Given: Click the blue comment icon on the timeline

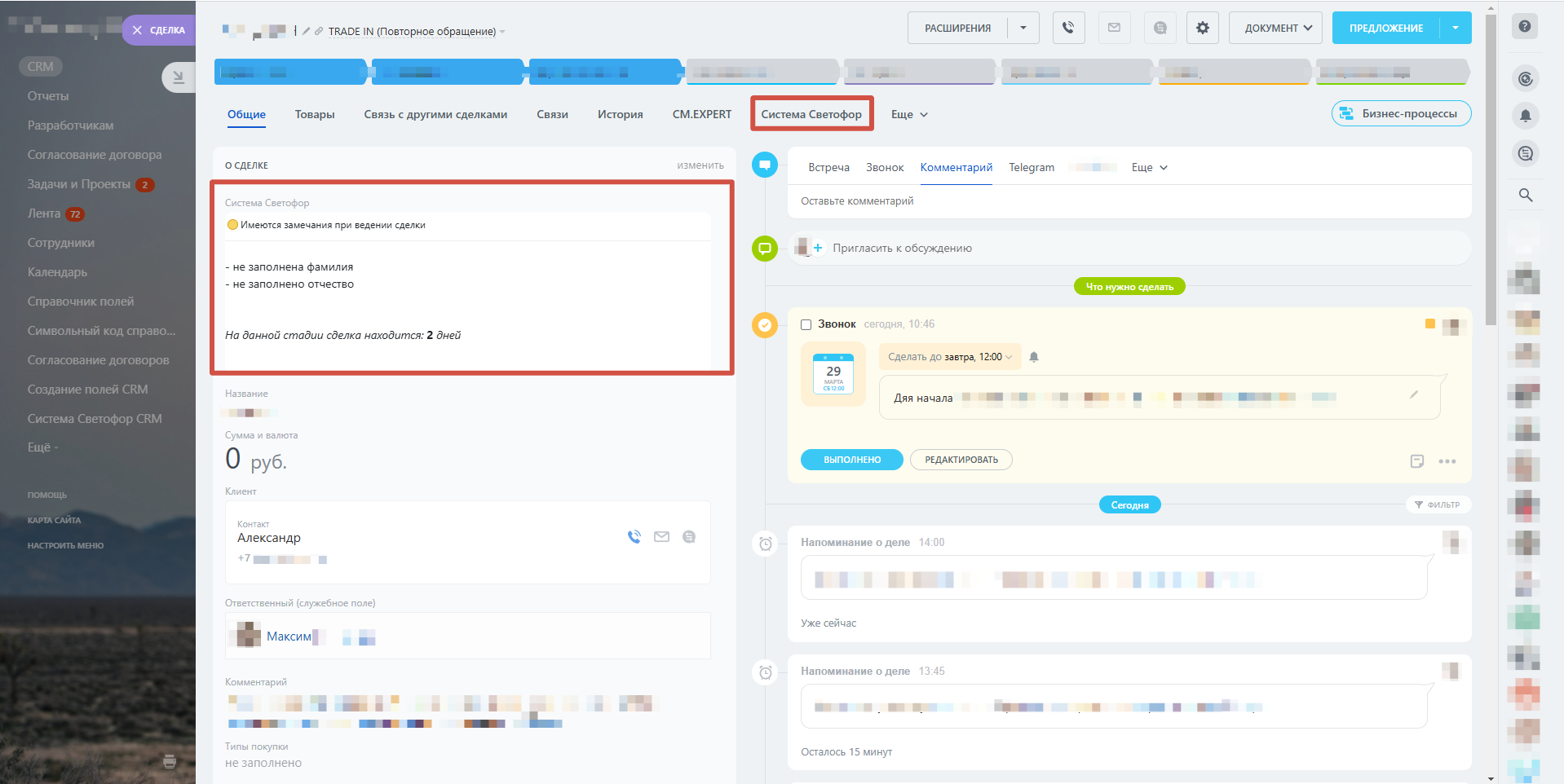Looking at the screenshot, I should pyautogui.click(x=765, y=165).
